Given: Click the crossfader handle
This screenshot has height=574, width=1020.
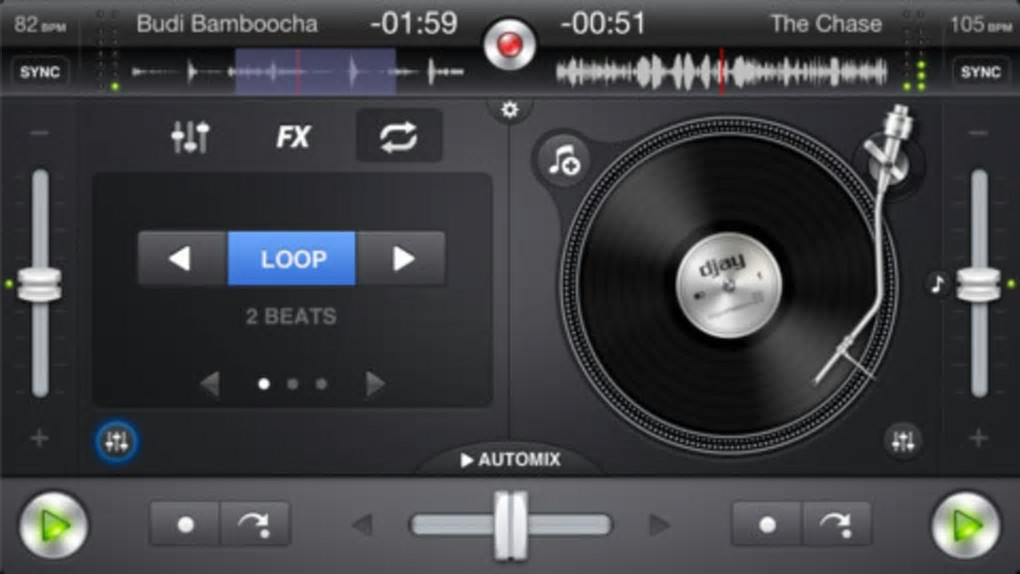Looking at the screenshot, I should click(x=511, y=525).
